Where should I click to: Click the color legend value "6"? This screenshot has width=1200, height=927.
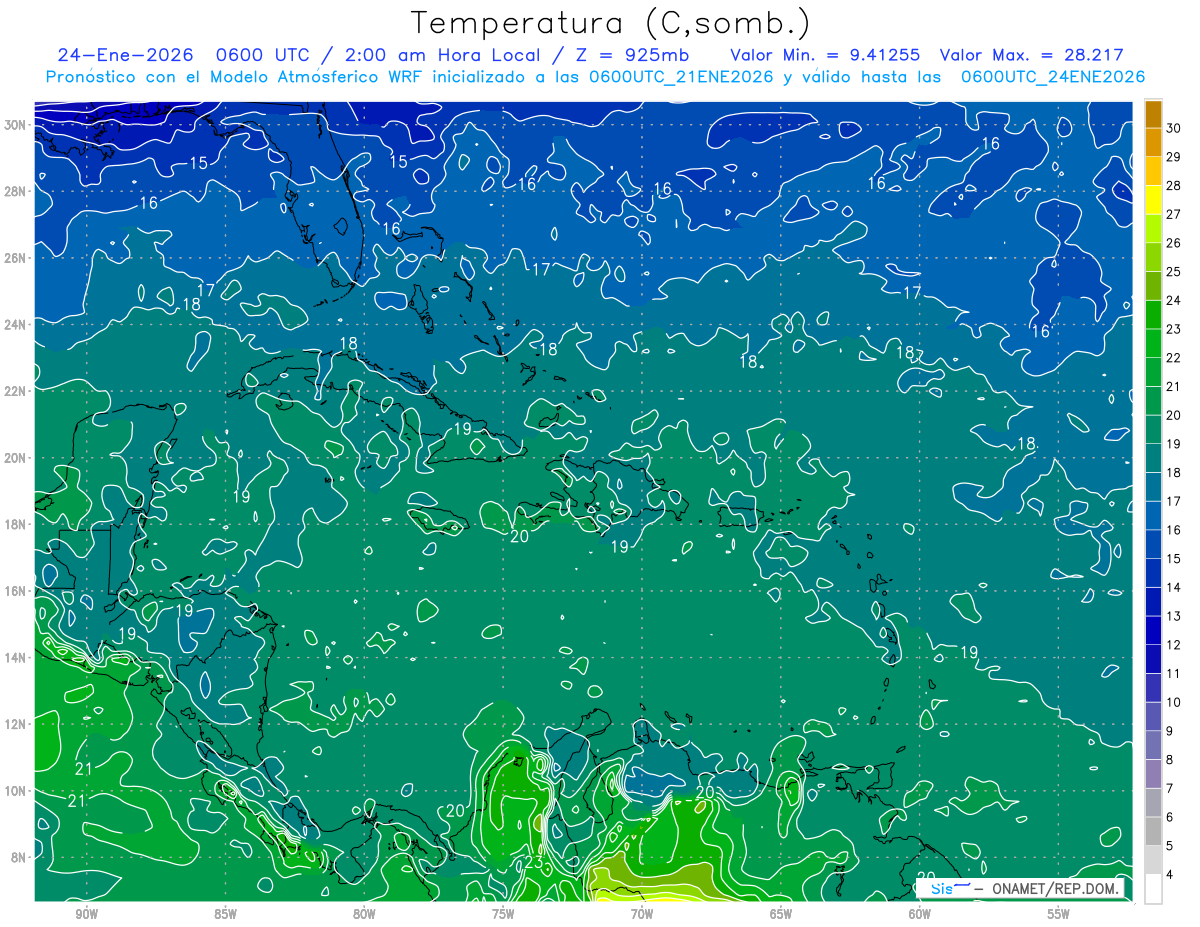point(1170,817)
